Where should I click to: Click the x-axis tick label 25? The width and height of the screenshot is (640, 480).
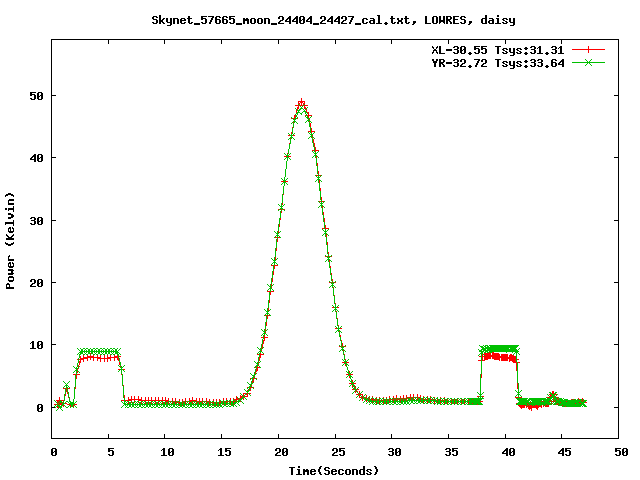point(338,452)
